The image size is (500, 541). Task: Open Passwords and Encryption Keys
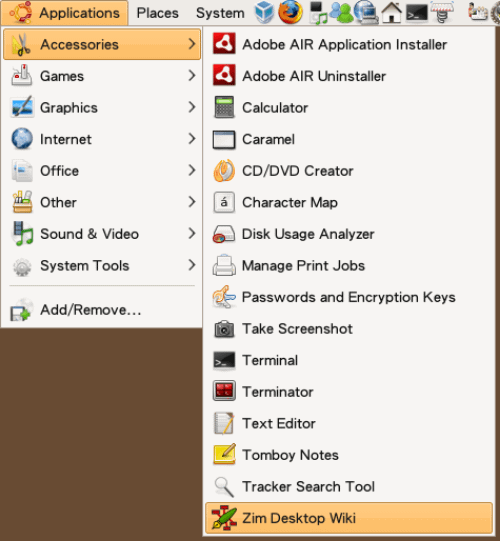point(349,297)
